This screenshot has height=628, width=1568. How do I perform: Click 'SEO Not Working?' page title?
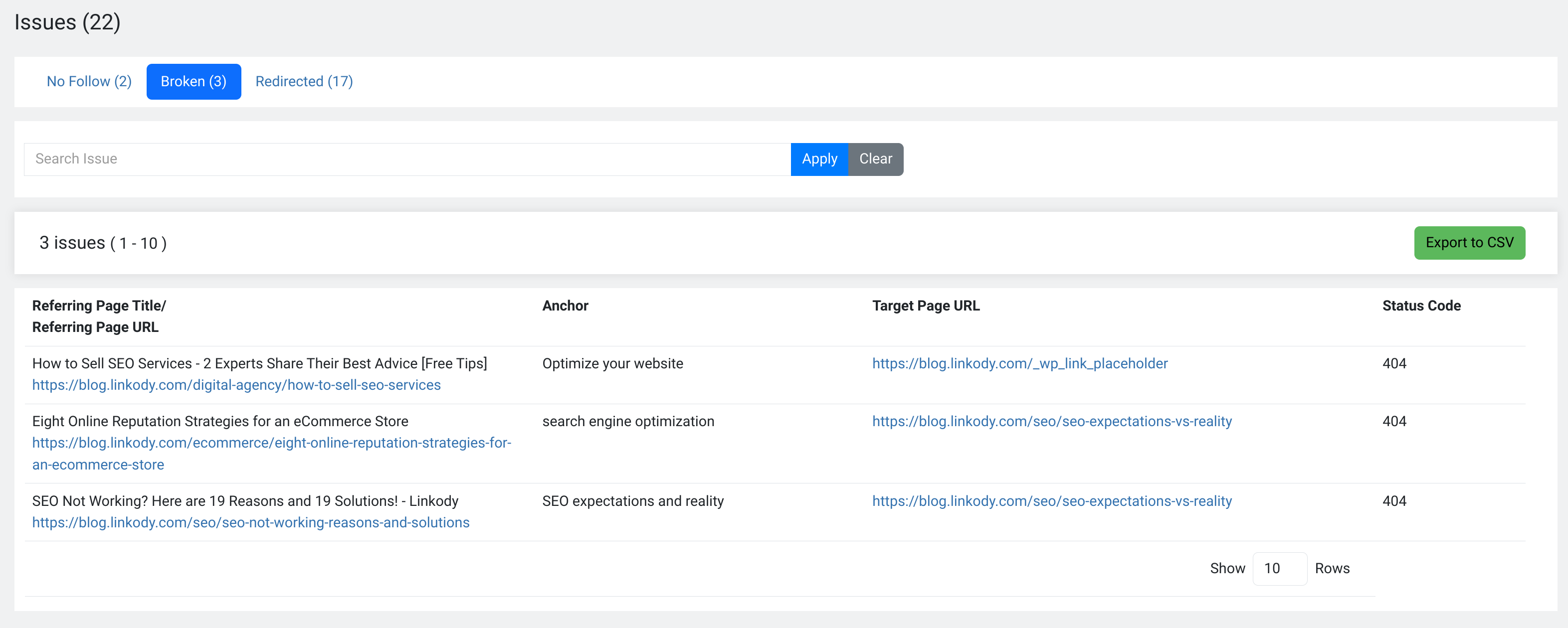click(x=245, y=501)
